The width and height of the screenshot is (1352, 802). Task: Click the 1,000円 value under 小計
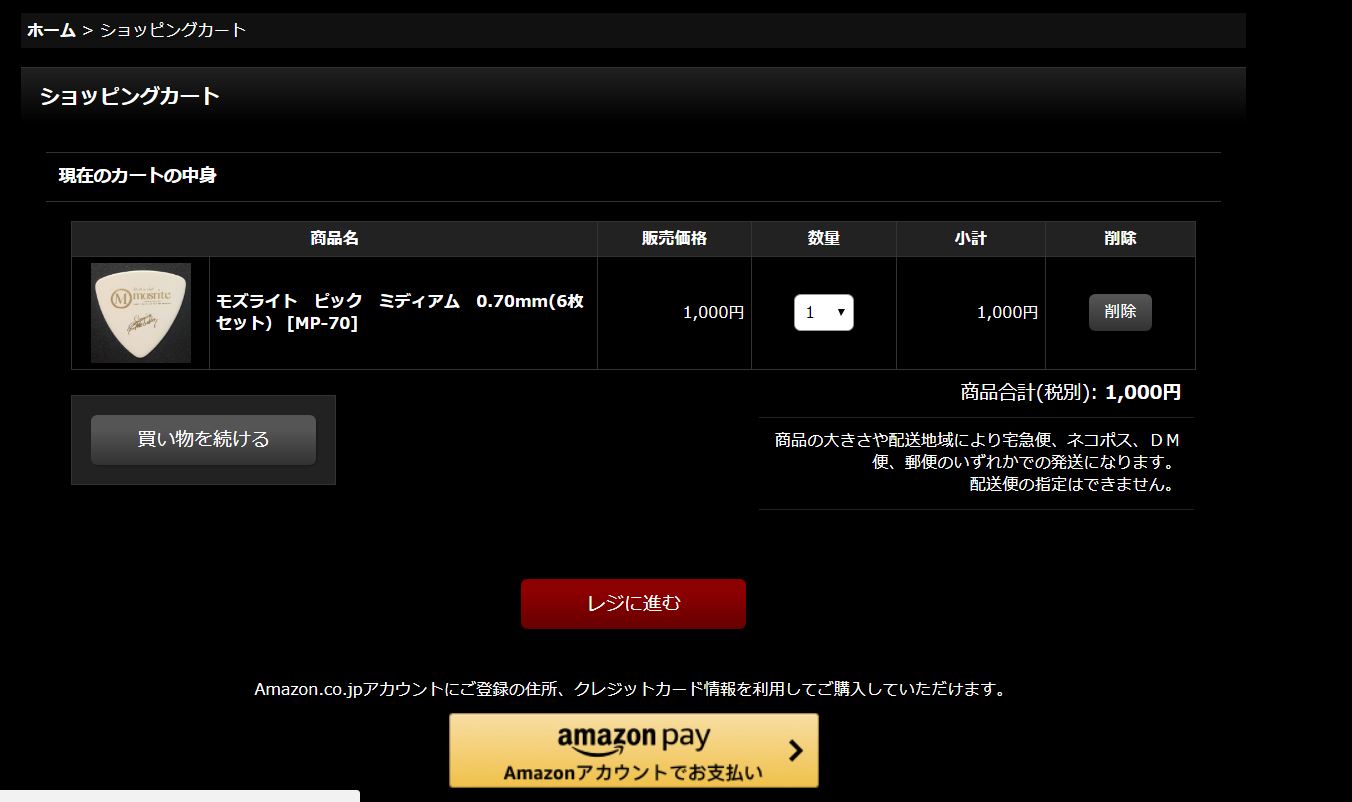[1007, 313]
